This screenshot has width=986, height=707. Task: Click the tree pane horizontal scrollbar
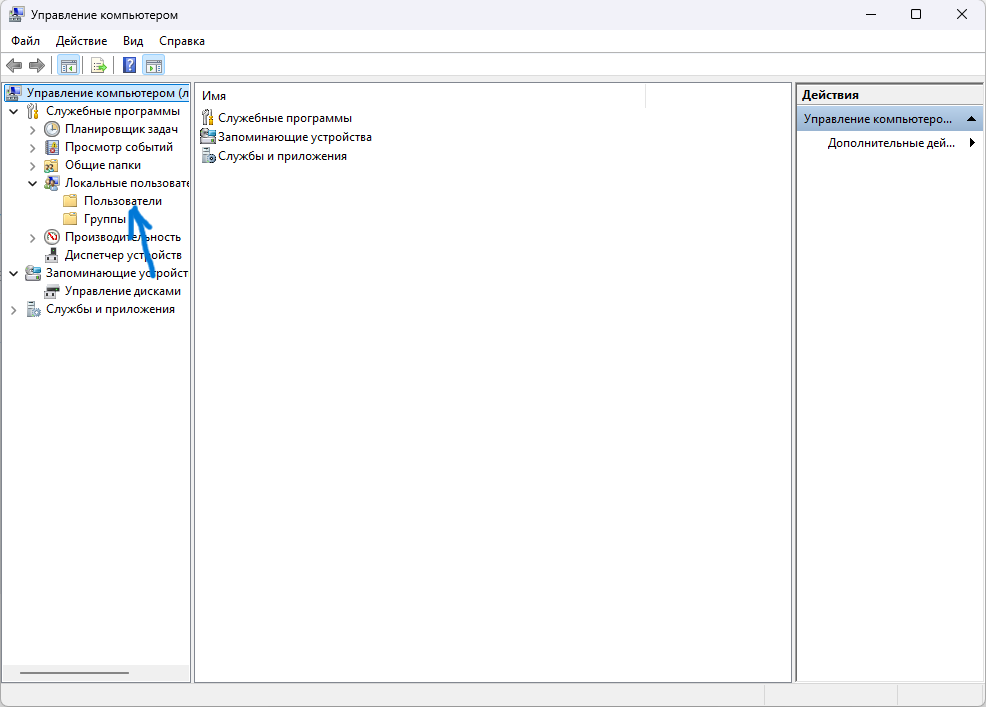[74, 673]
